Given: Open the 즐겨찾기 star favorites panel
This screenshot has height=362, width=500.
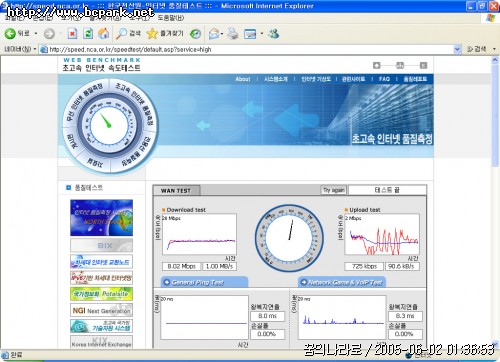Looking at the screenshot, I should [165, 33].
